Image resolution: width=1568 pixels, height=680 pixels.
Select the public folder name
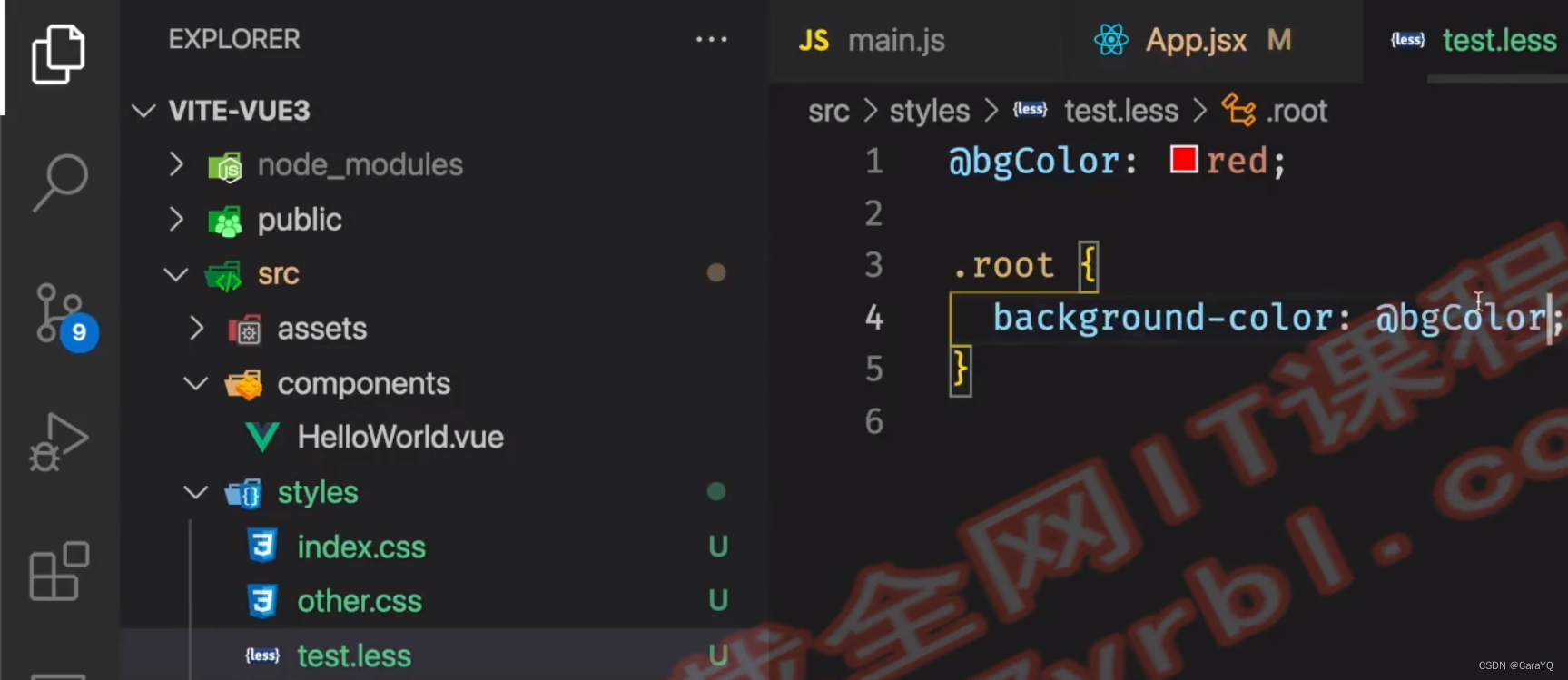(x=300, y=220)
